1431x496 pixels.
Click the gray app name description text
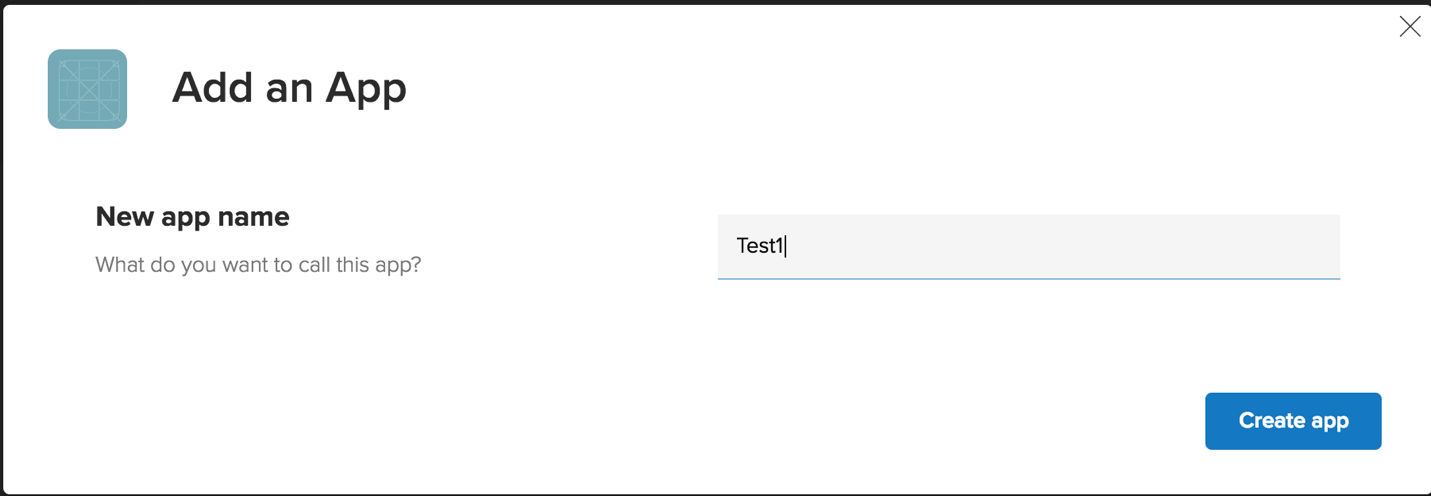[258, 265]
